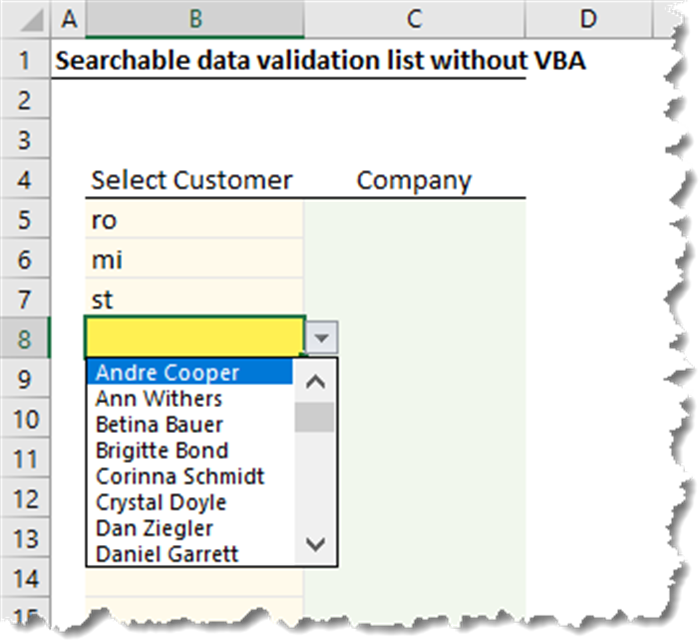
Task: Click the column D header
Action: pyautogui.click(x=588, y=17)
